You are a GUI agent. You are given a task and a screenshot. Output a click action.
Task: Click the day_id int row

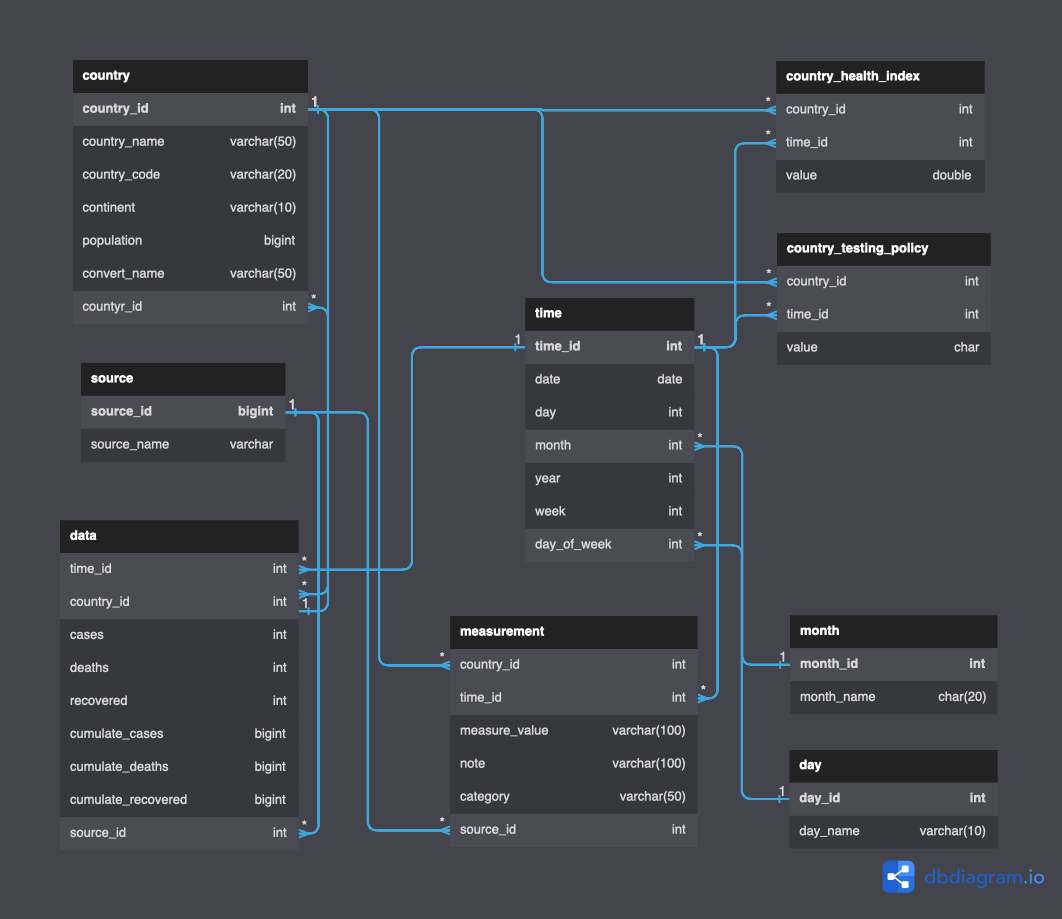(x=893, y=799)
